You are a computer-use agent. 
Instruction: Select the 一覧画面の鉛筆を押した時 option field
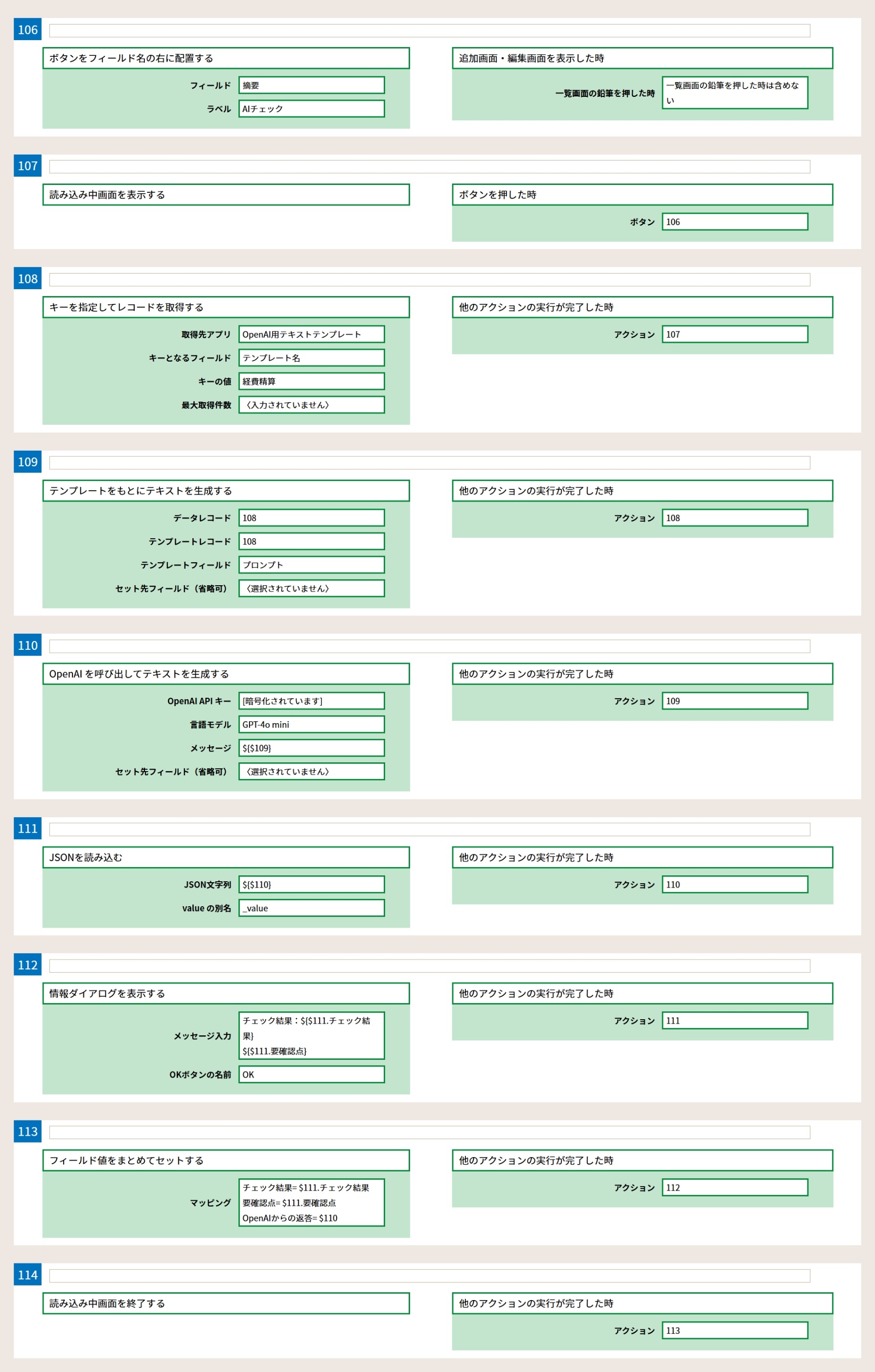coord(734,93)
